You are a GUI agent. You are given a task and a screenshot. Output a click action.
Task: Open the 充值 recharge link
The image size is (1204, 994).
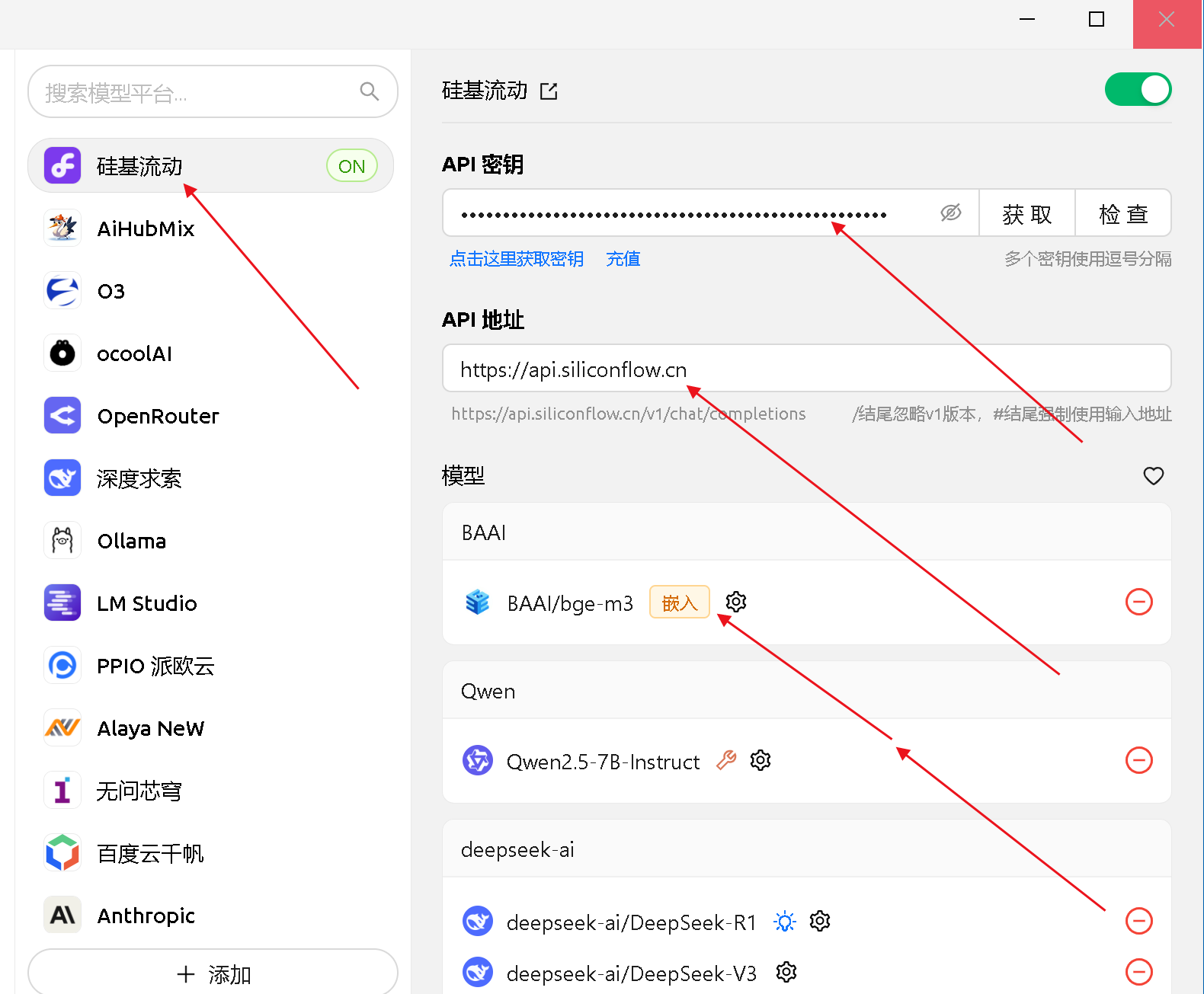click(623, 259)
